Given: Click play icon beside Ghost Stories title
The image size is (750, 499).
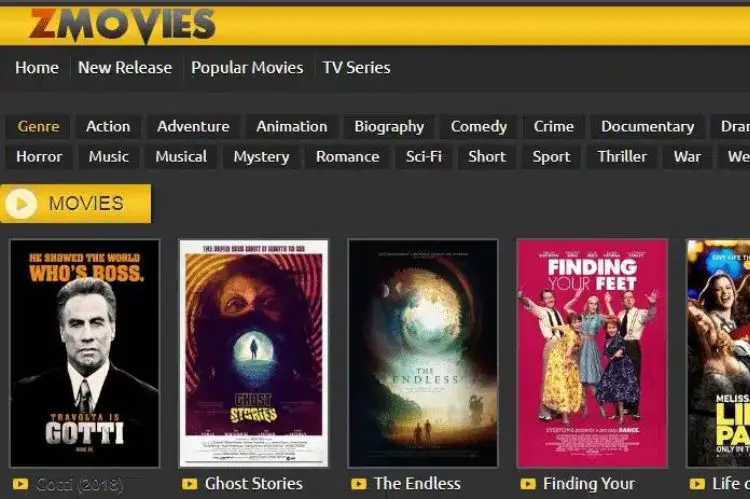Looking at the screenshot, I should (x=189, y=484).
